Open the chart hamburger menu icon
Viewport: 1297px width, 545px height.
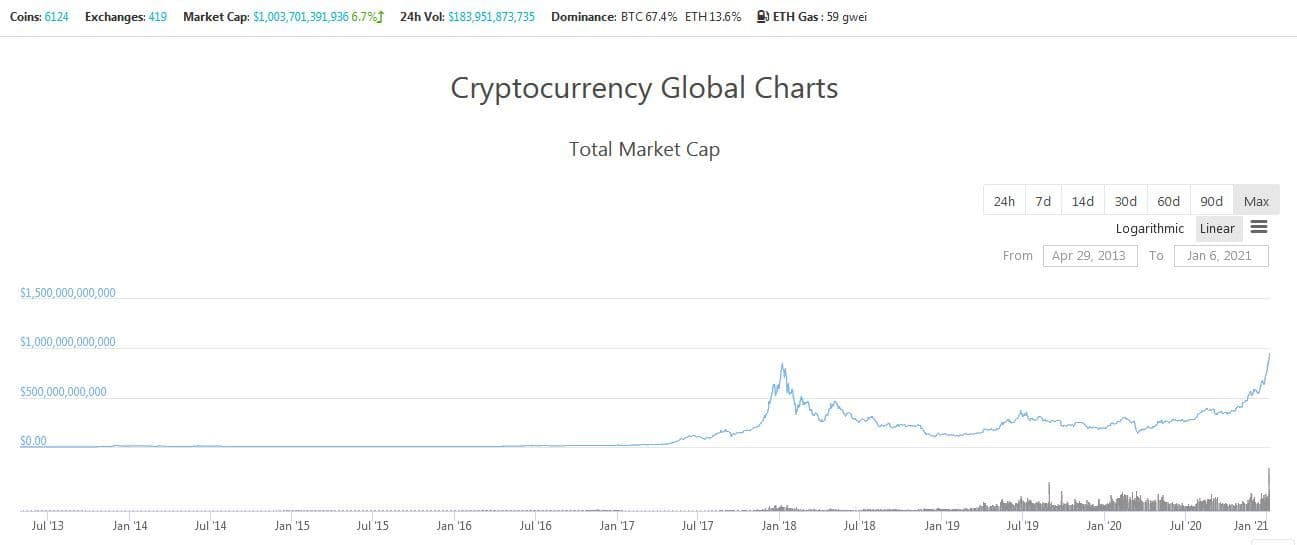coord(1259,228)
